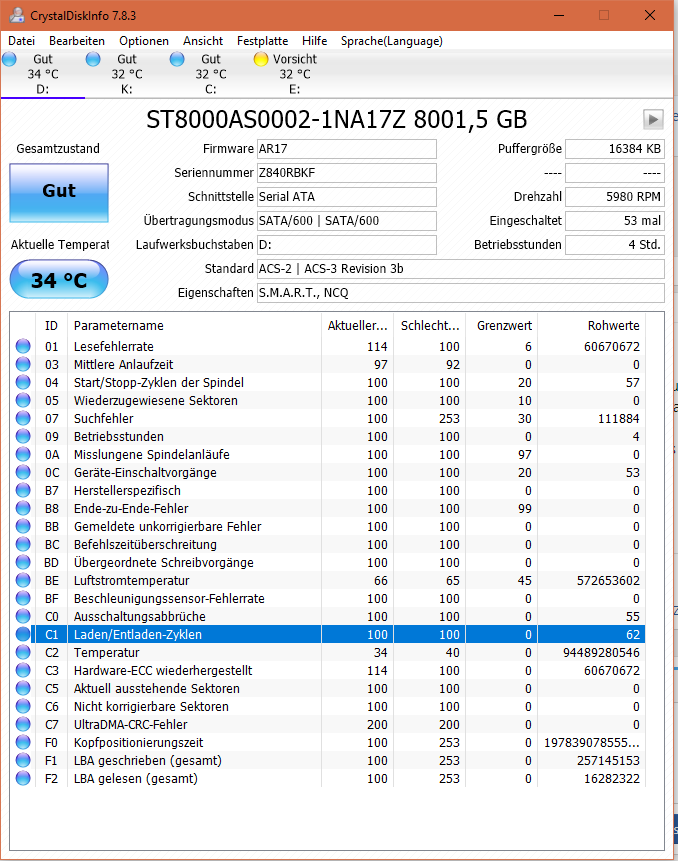Click the status icon for Suchfehler
This screenshot has height=861, width=678.
click(x=23, y=418)
